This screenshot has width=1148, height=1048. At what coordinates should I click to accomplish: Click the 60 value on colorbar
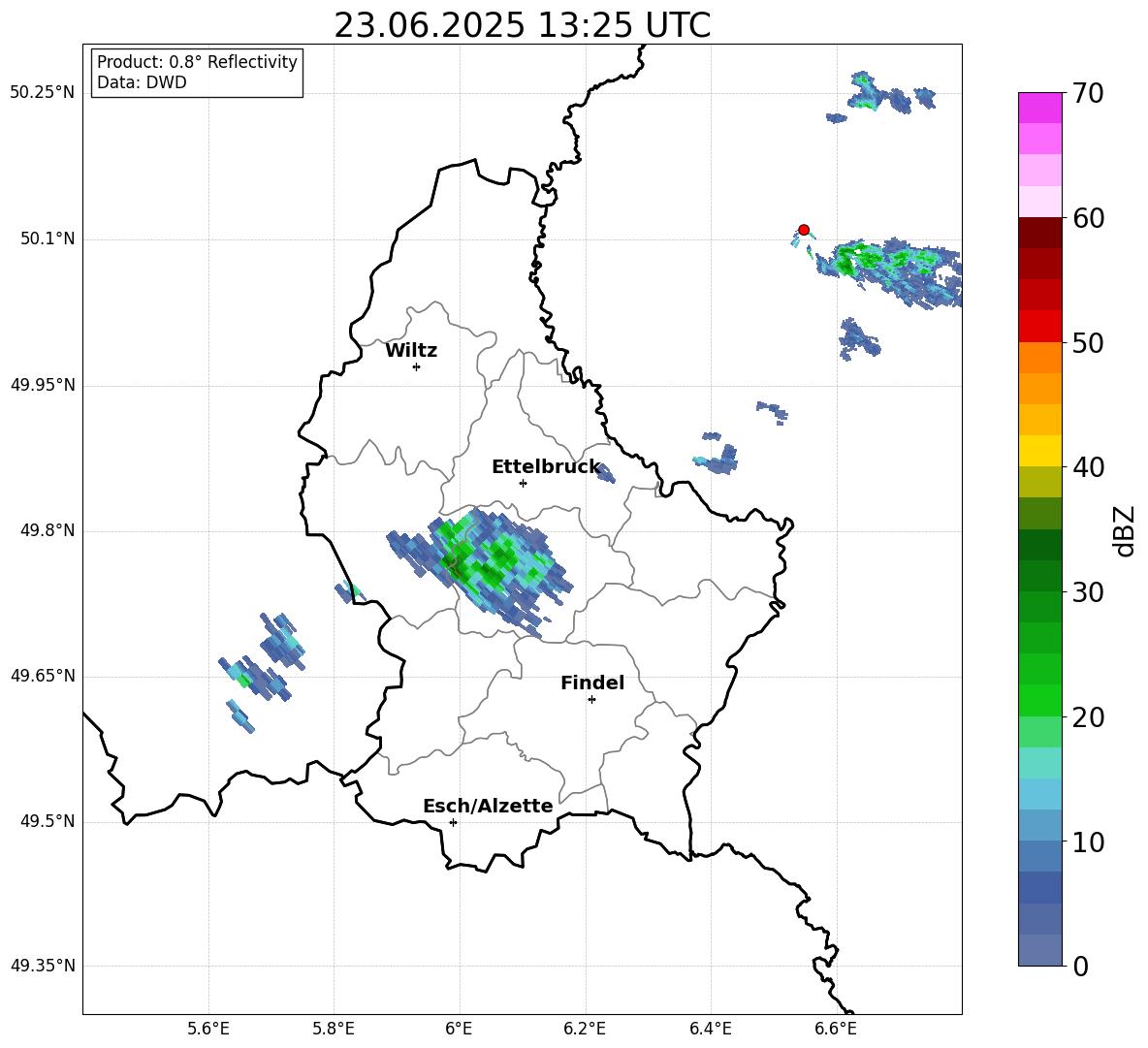coord(1088,218)
